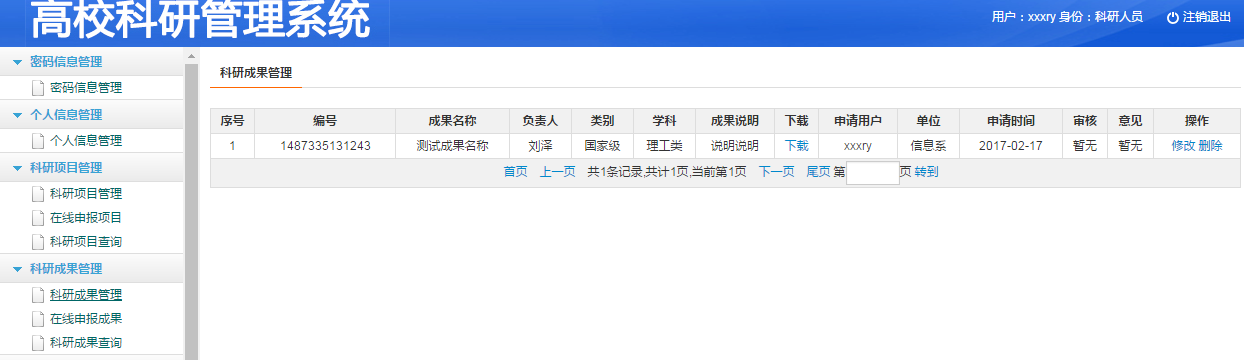The width and height of the screenshot is (1244, 360).
Task: Click the 单位 column header
Action: coord(928,121)
